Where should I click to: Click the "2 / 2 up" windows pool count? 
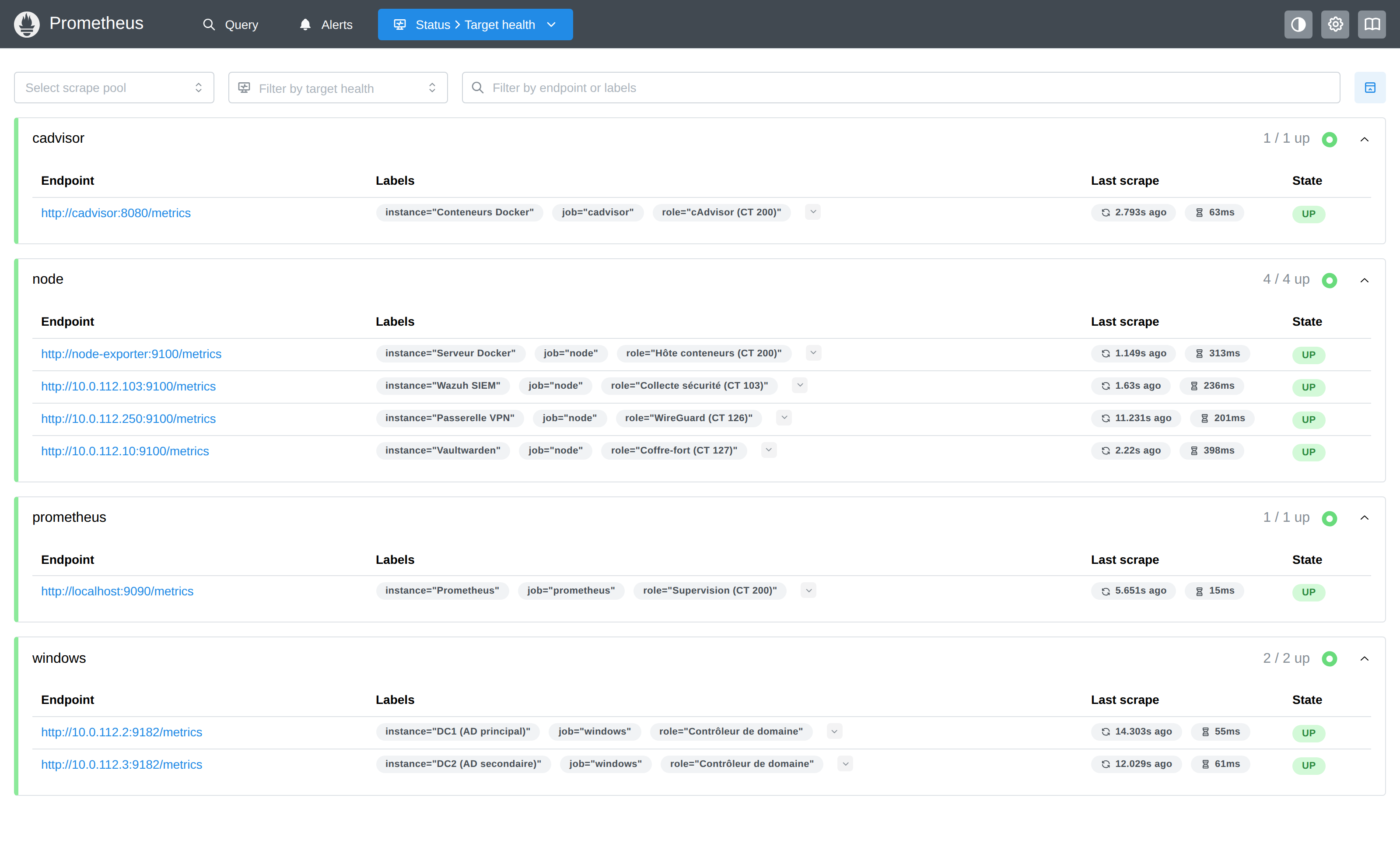click(1286, 658)
